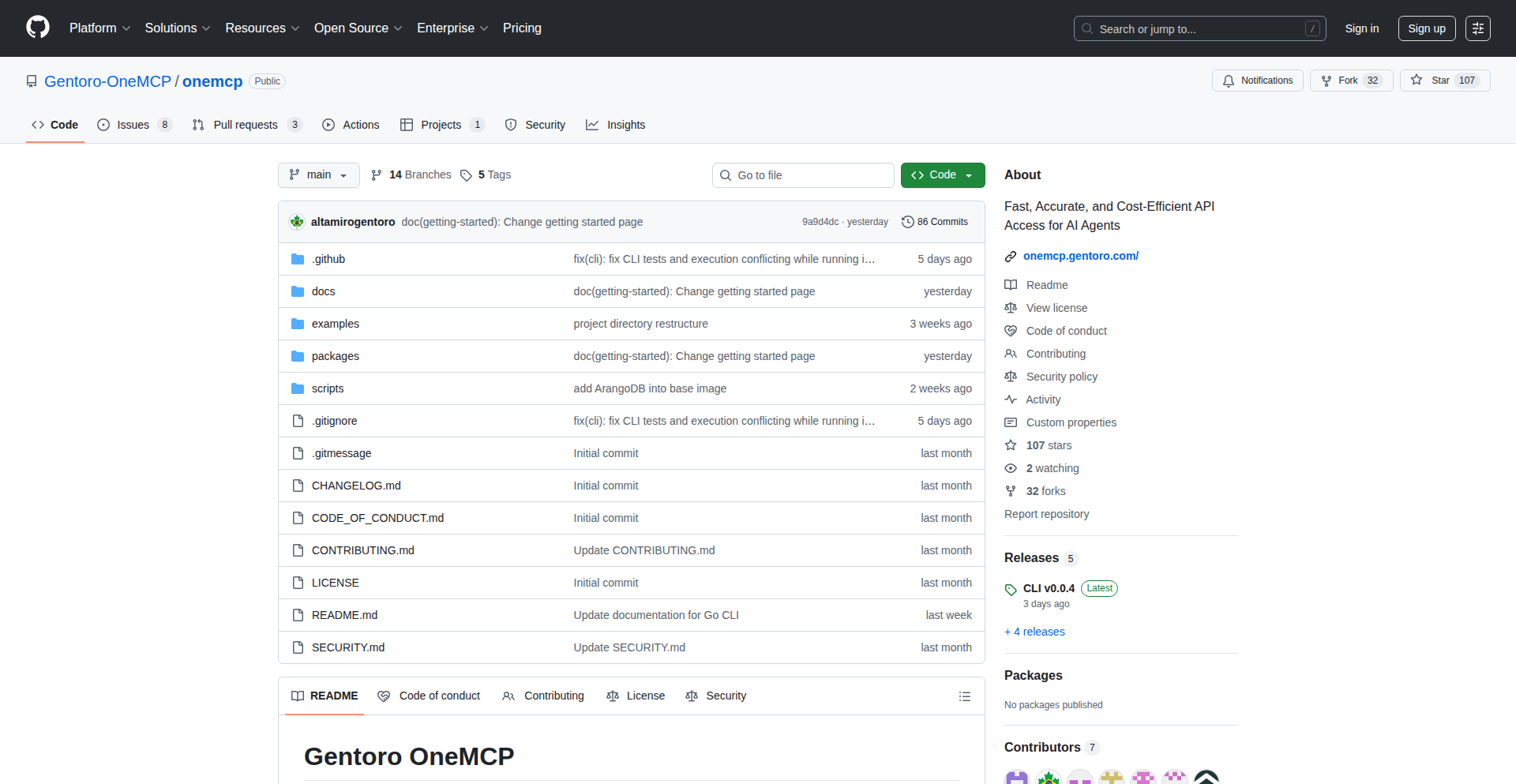Open the 'add ArangoDB into base image' commit

[x=650, y=388]
